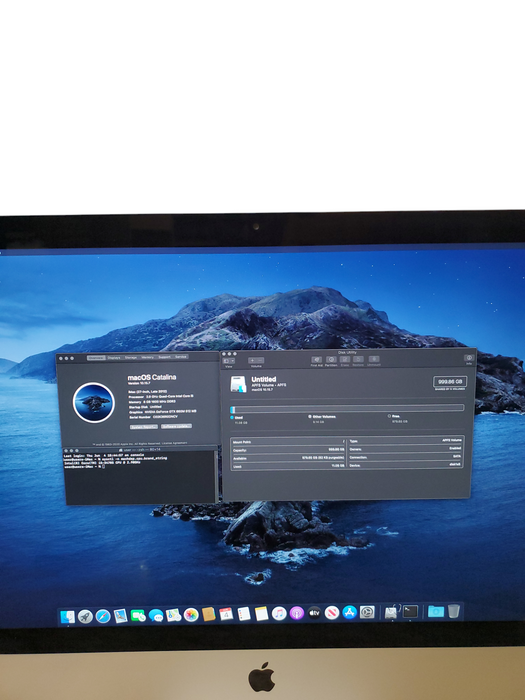Open FaceTime from the Dock
The width and height of the screenshot is (525, 700).
click(x=138, y=616)
